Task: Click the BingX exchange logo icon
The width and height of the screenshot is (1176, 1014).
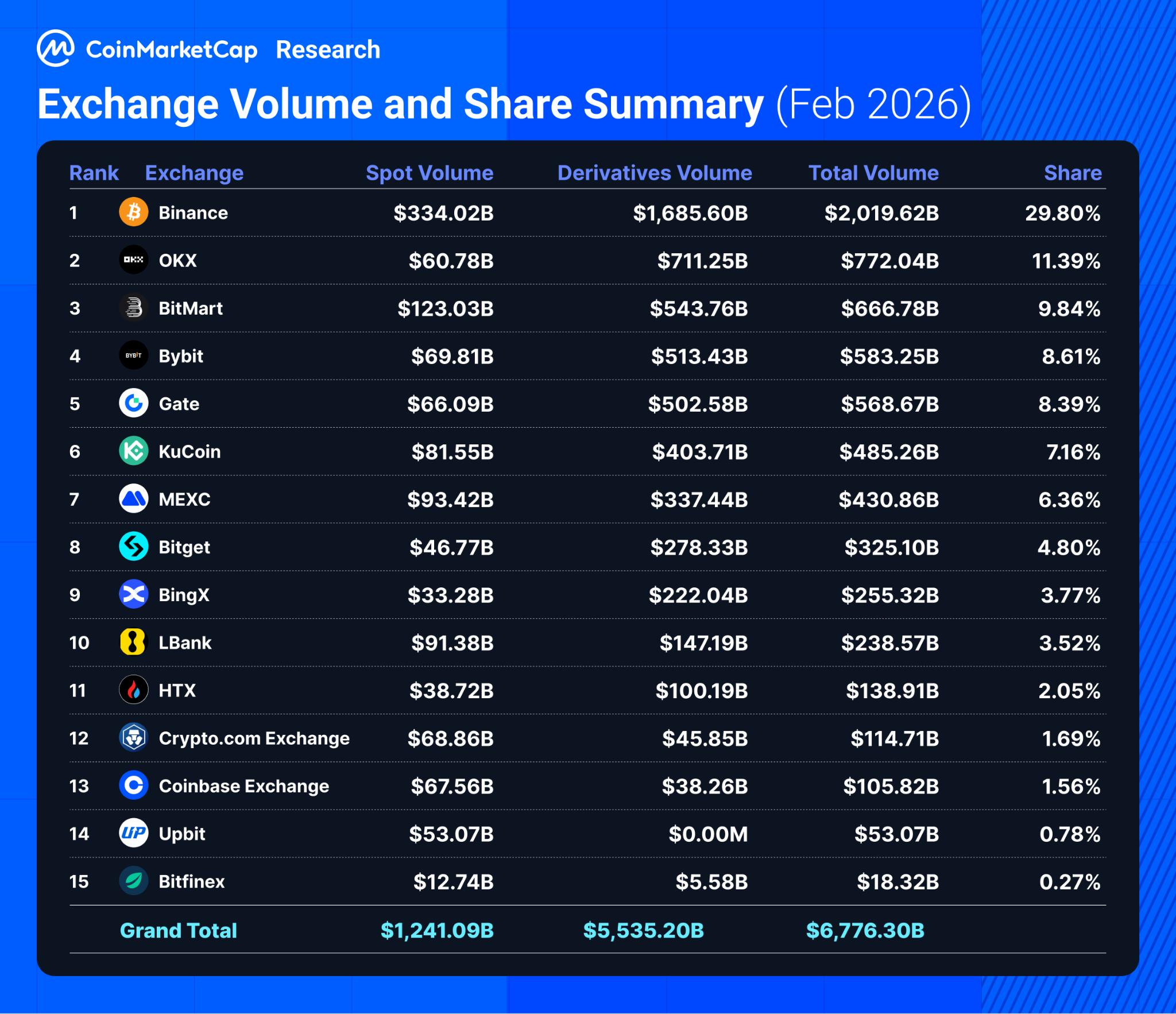Action: [x=134, y=594]
